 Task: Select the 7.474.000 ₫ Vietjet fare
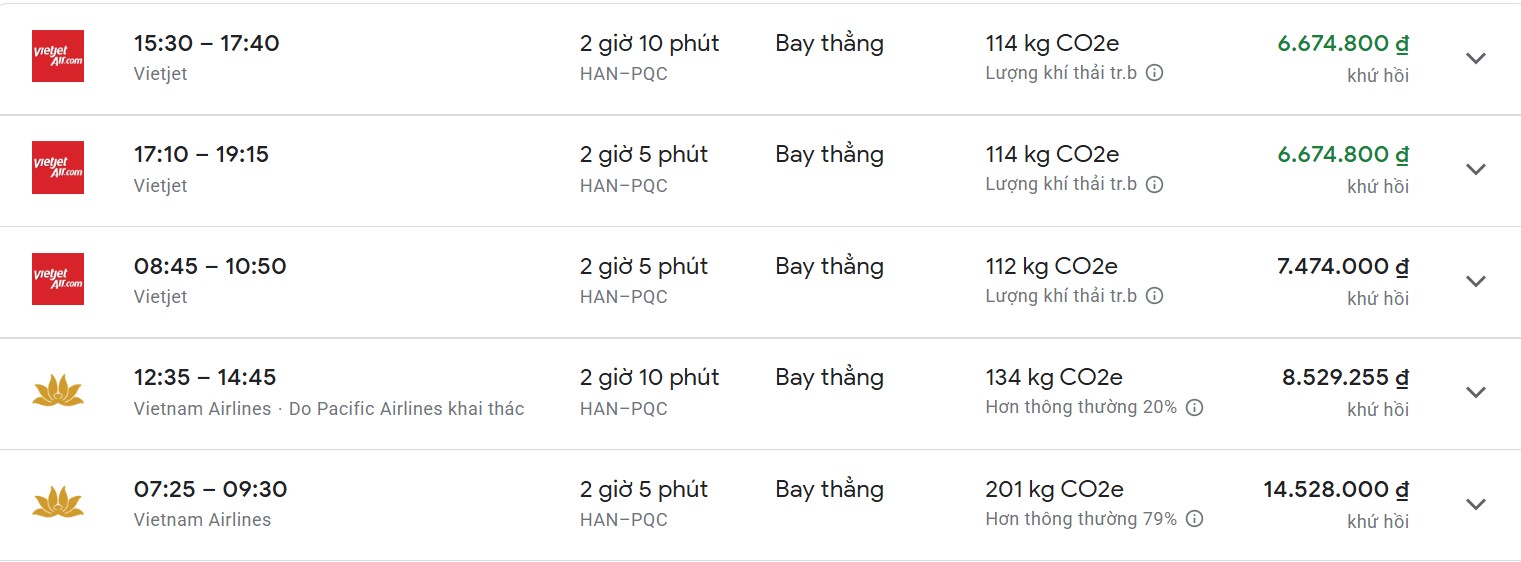[1343, 267]
